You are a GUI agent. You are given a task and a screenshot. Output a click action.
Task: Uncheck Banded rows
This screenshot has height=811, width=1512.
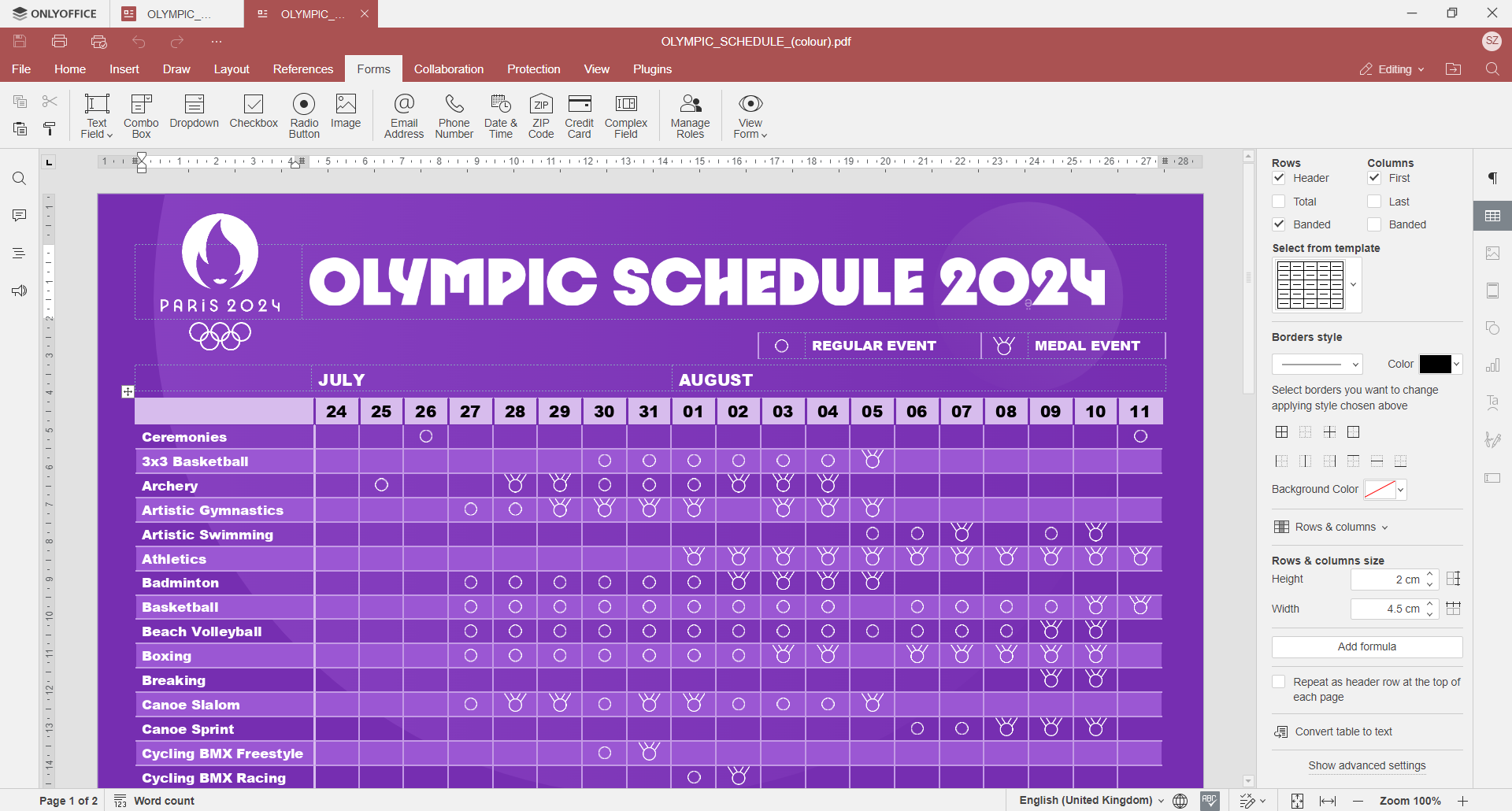point(1279,224)
